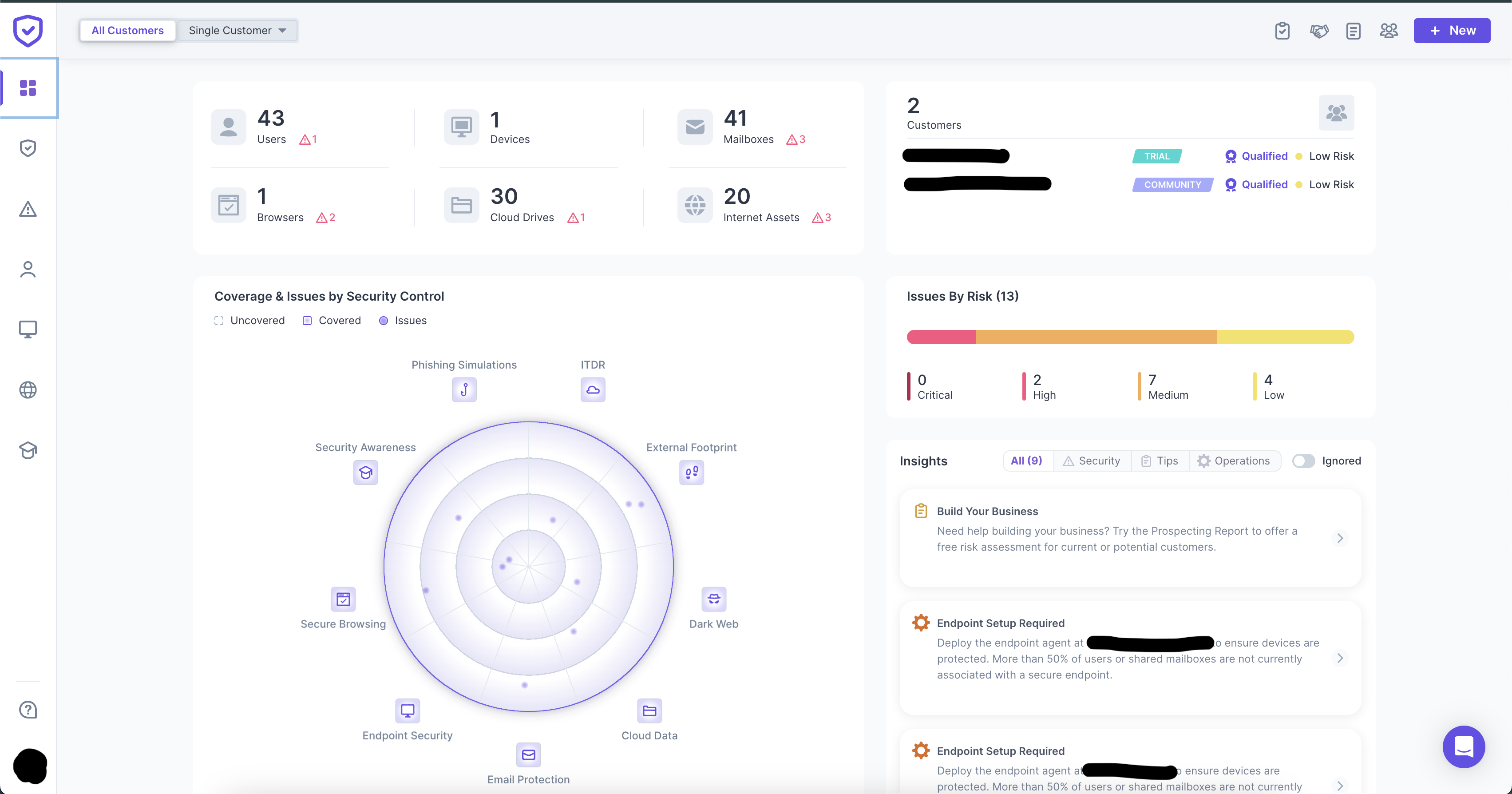Open the Devices monitor sidebar icon
The height and width of the screenshot is (794, 1512).
click(28, 330)
